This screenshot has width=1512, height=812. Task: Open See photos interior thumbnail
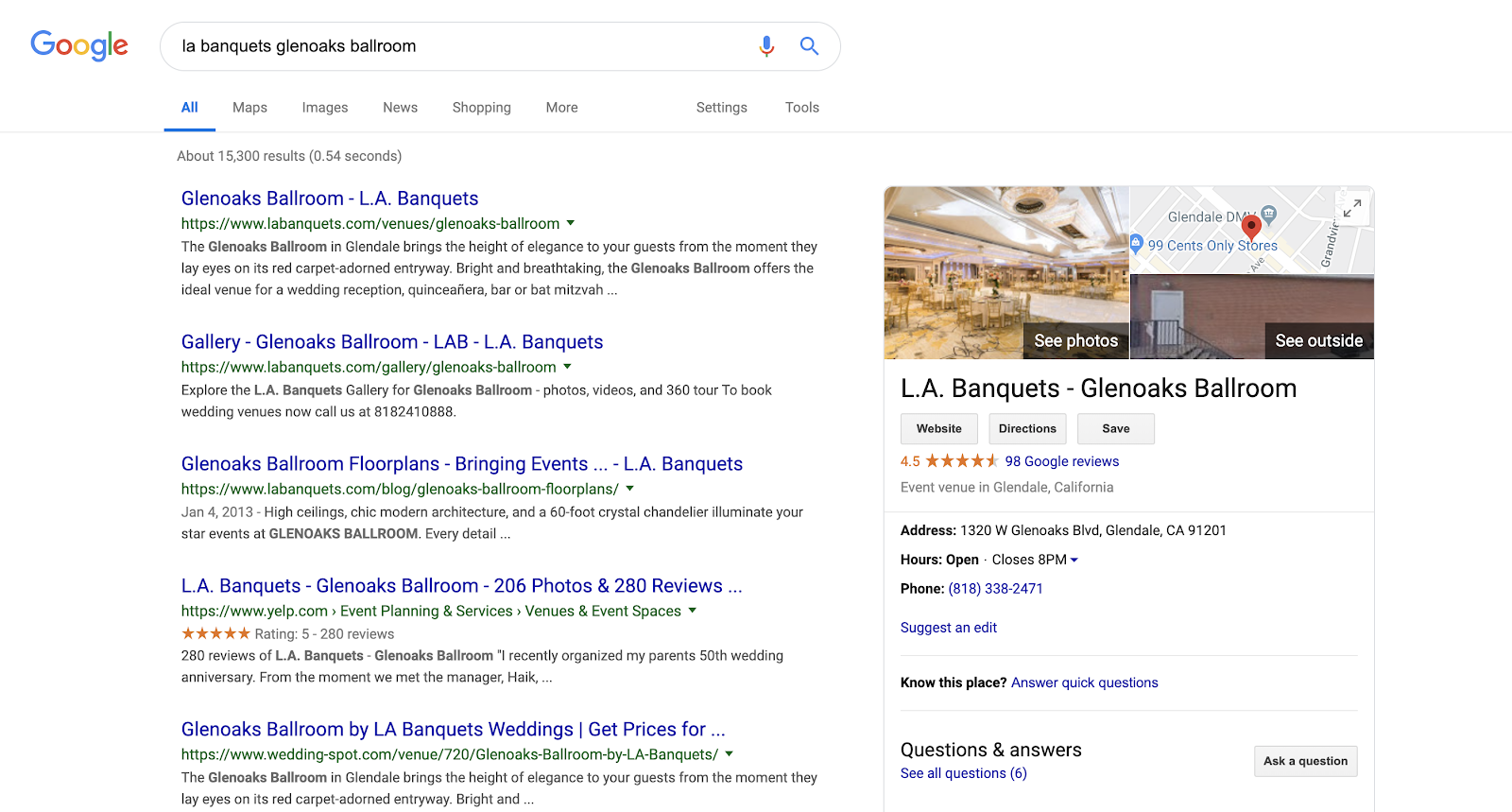(x=1006, y=272)
